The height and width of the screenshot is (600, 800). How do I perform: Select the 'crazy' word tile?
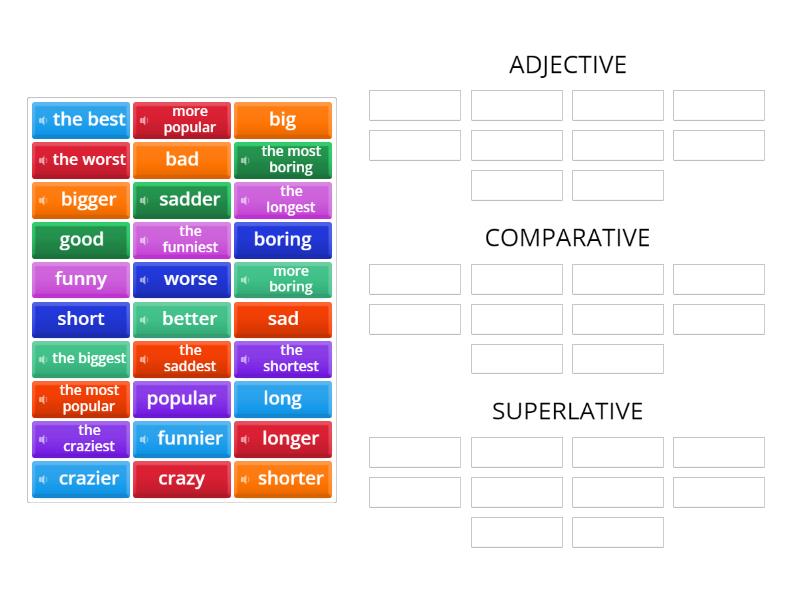pyautogui.click(x=182, y=479)
